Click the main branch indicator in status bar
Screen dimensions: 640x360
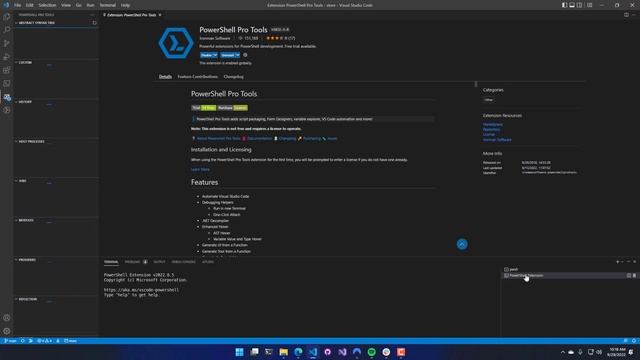coord(11,341)
